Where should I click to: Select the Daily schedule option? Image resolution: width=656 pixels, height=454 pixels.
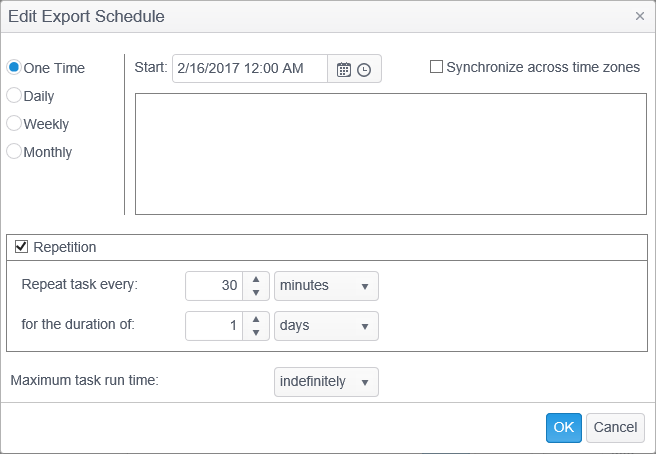pyautogui.click(x=14, y=96)
